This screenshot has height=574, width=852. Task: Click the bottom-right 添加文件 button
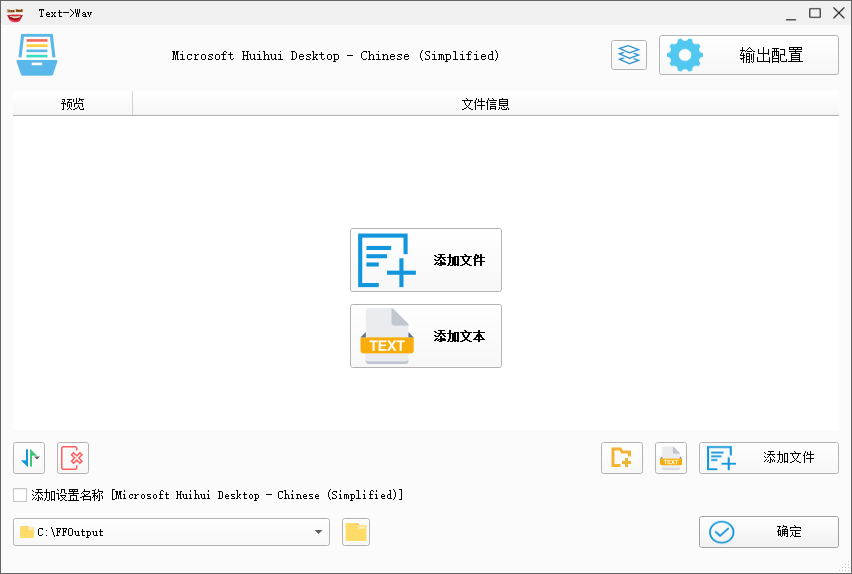pyautogui.click(x=769, y=458)
